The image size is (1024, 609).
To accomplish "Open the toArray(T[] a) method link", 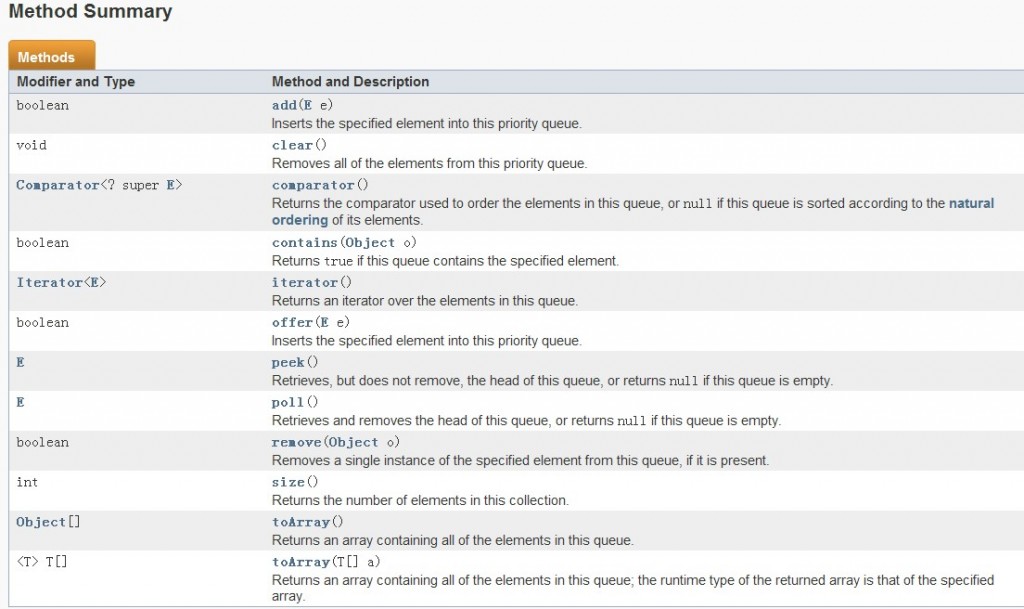I will pos(300,562).
